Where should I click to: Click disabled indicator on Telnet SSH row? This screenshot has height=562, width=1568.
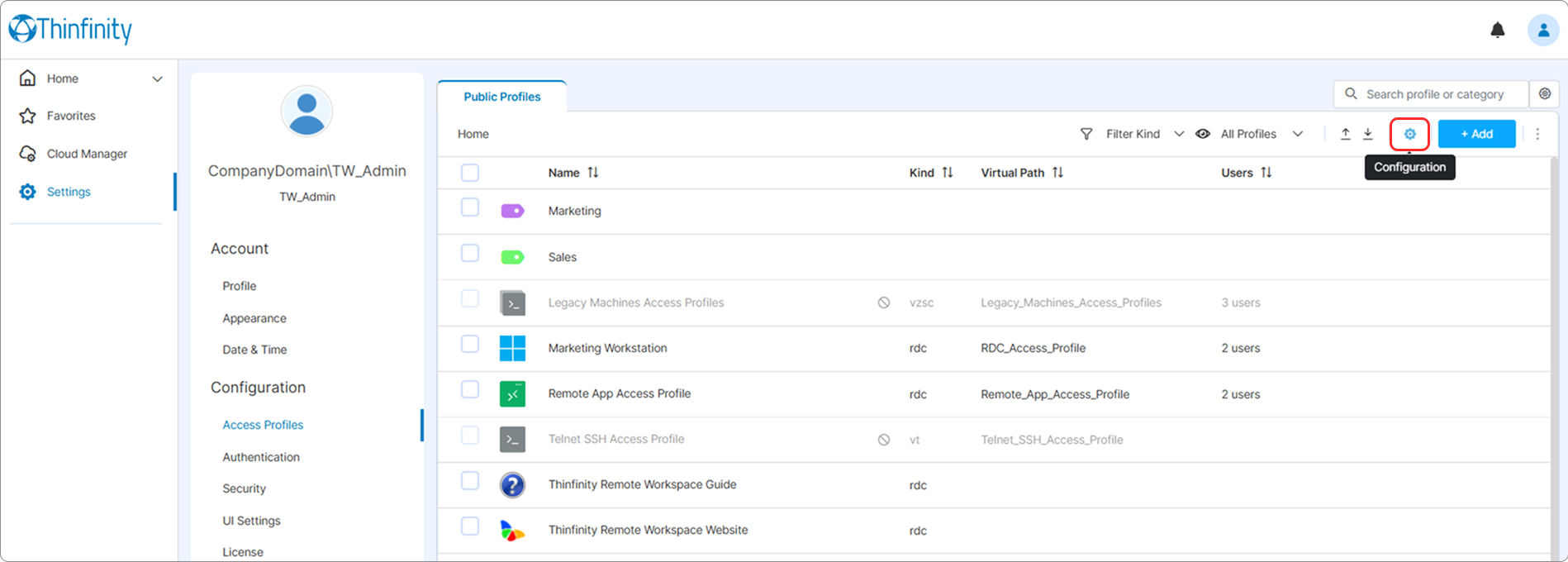click(884, 440)
